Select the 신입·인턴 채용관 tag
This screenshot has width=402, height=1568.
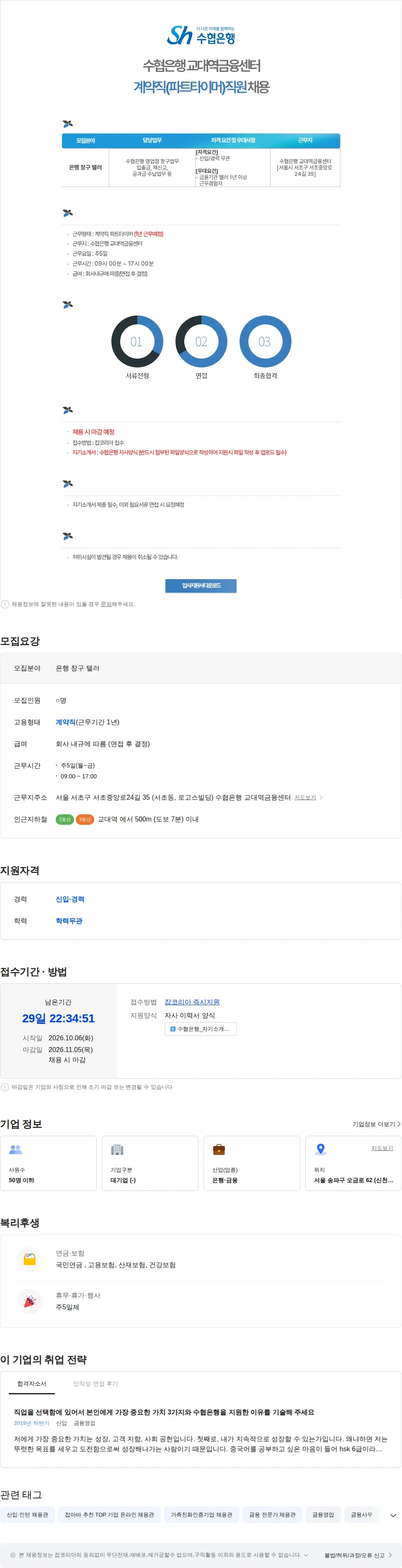27,1514
